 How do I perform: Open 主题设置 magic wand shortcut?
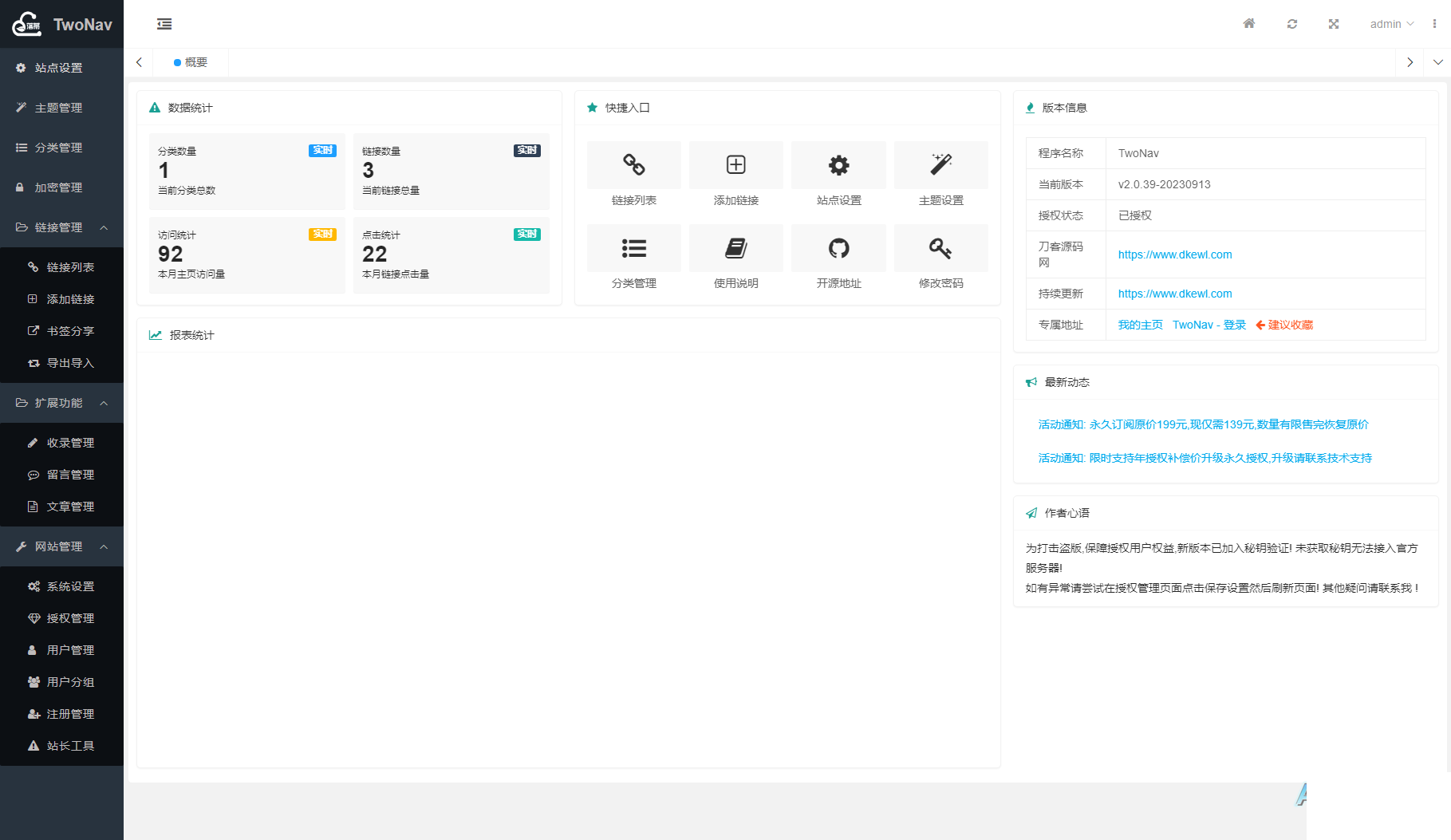coord(940,165)
